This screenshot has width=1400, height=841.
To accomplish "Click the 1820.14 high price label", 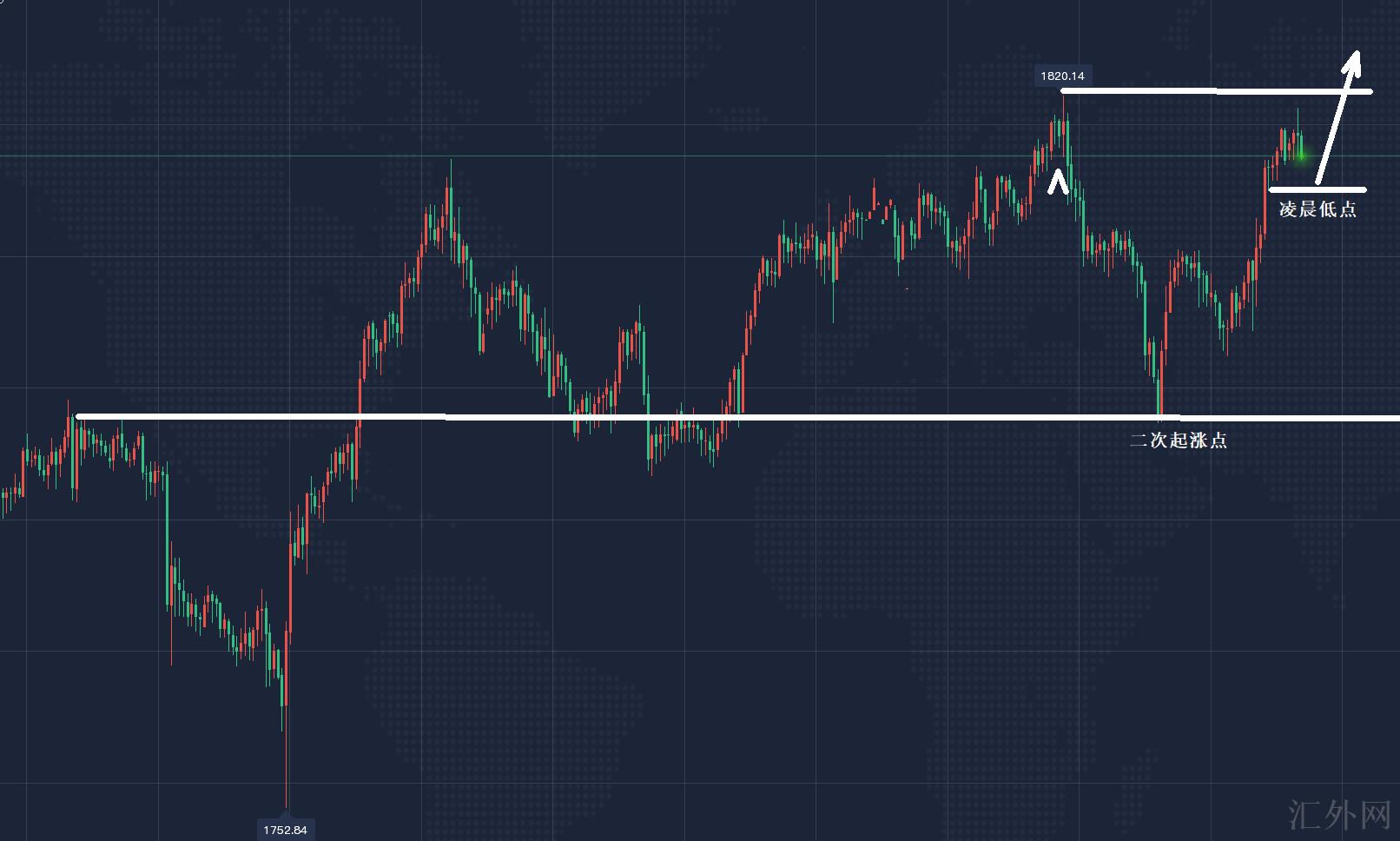I will click(1061, 76).
